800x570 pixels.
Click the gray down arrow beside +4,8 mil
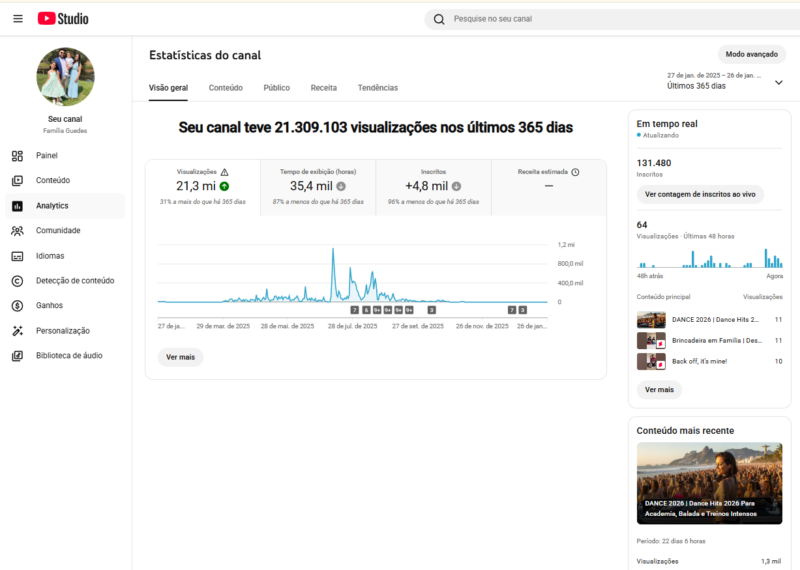pos(457,186)
